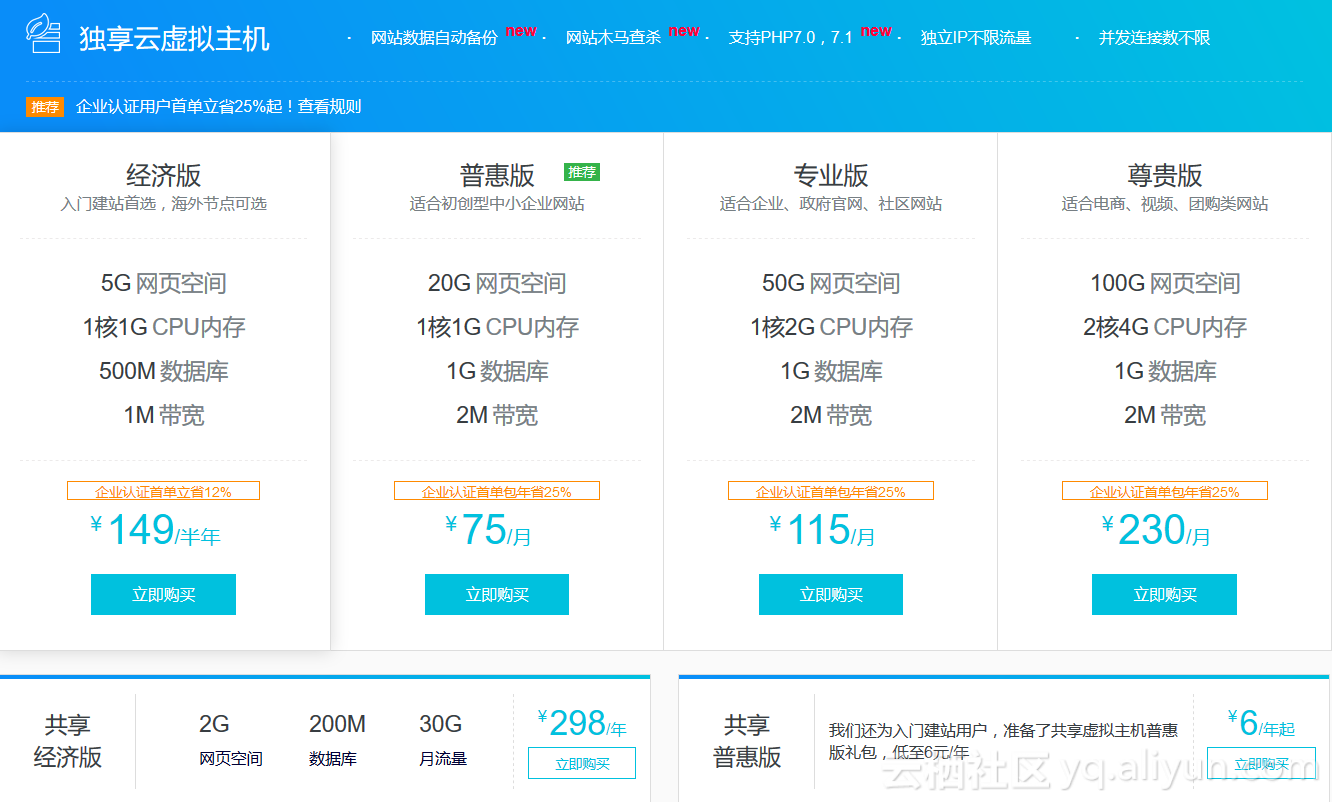The width and height of the screenshot is (1332, 802).
Task: Click the 50G 网页空间 spec
Action: (831, 283)
